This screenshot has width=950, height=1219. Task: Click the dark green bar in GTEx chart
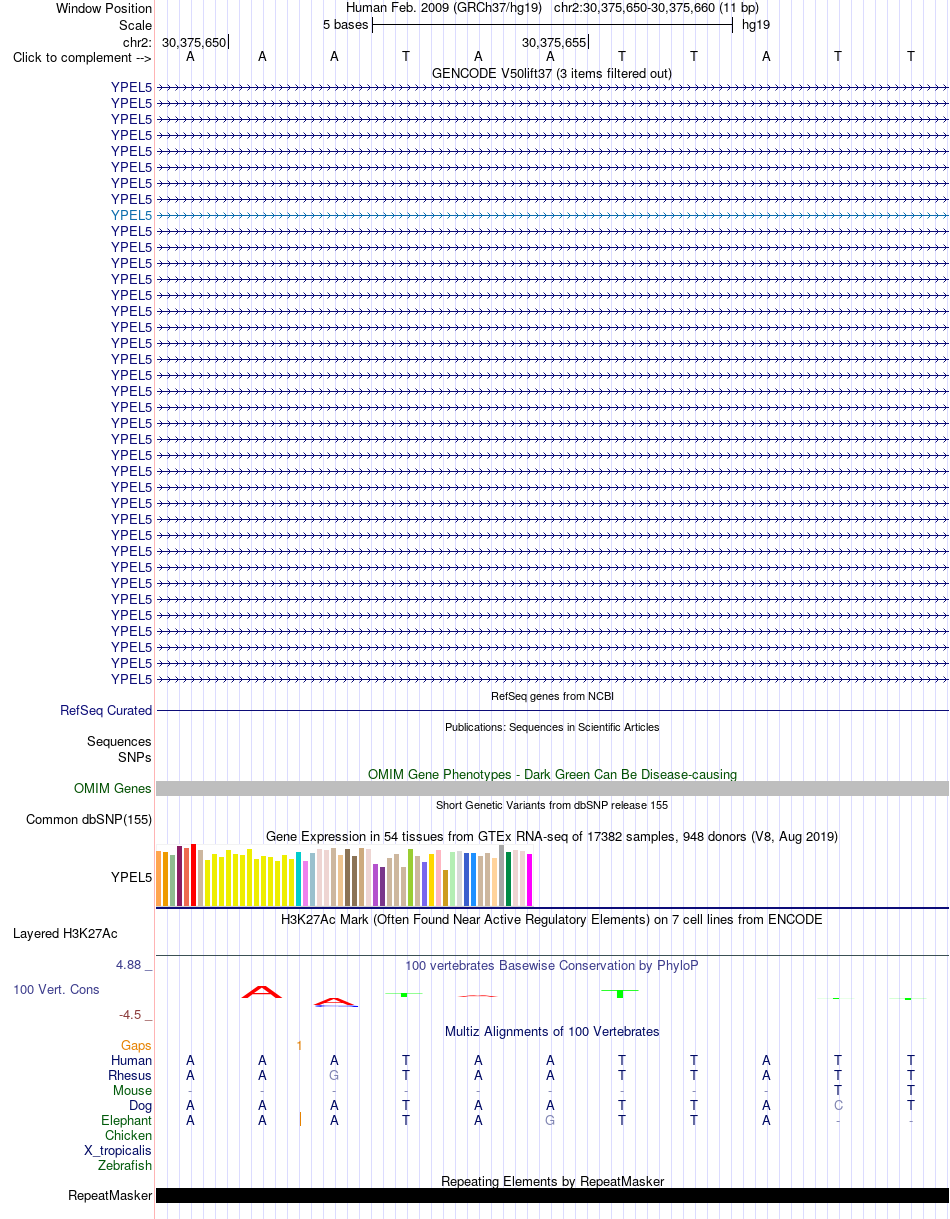tap(509, 879)
